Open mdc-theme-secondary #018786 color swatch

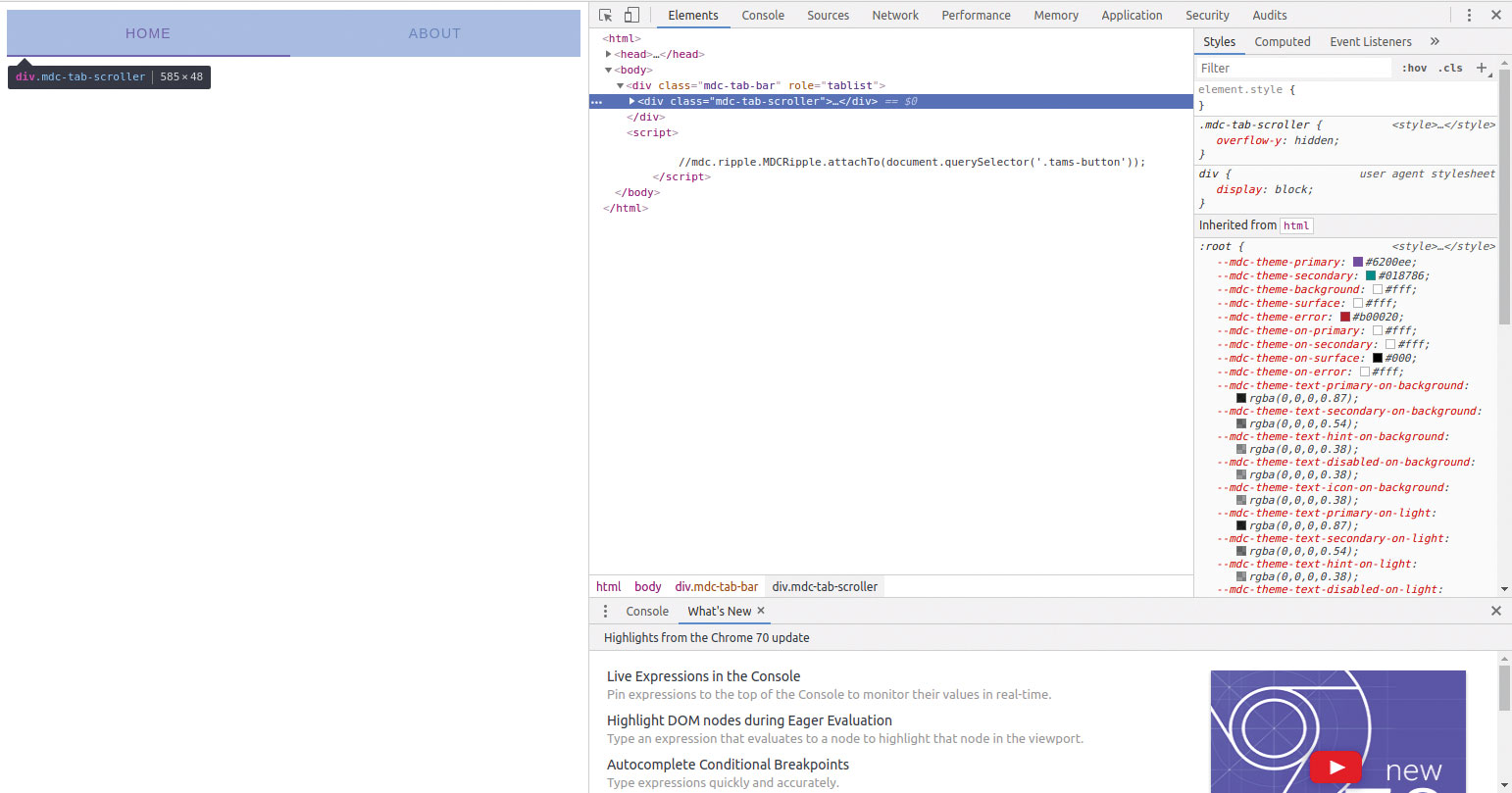coord(1371,275)
